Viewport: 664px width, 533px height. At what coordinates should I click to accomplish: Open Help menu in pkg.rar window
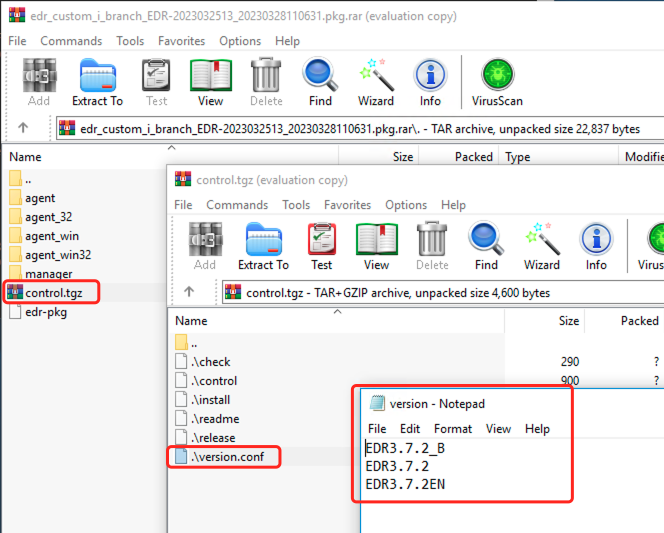(288, 41)
